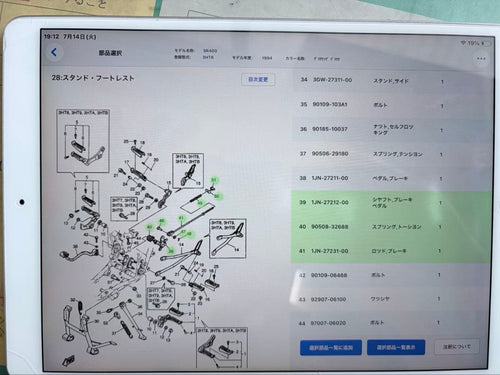
Task: Select part row 42 90109-06888 bolt
Action: [391, 275]
